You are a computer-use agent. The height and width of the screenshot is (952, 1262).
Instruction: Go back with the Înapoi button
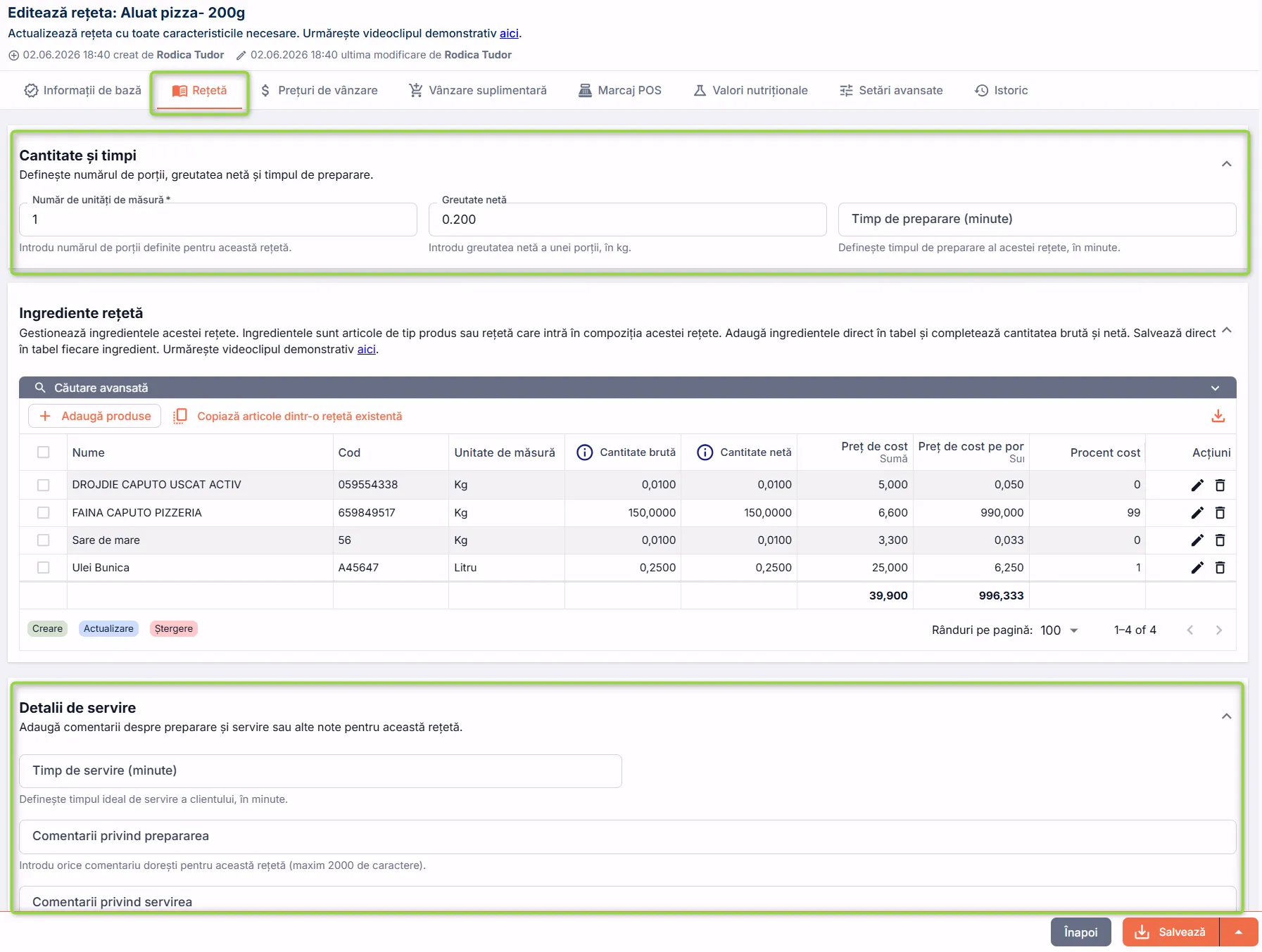(x=1081, y=932)
